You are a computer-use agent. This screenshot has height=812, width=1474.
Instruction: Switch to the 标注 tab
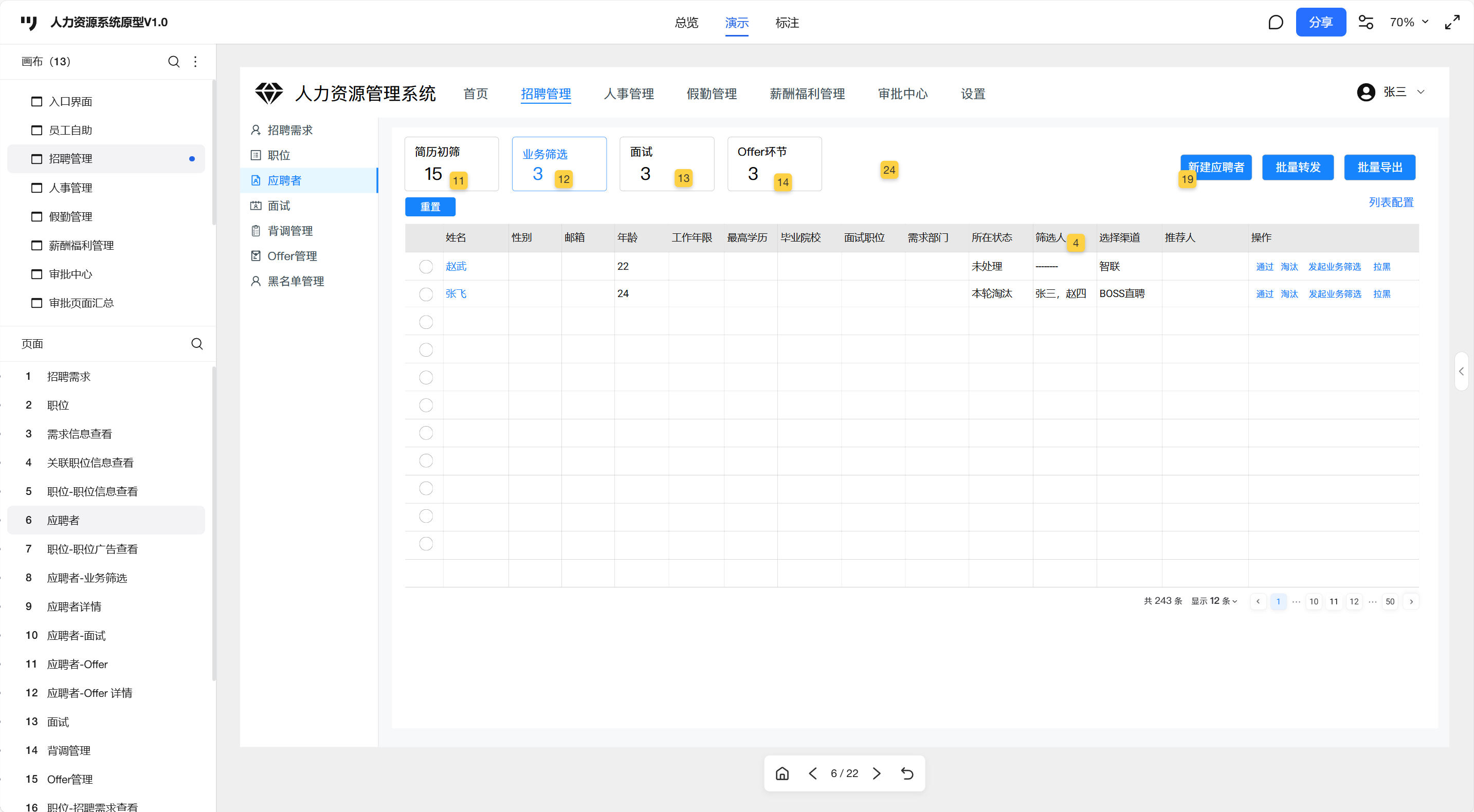787,22
